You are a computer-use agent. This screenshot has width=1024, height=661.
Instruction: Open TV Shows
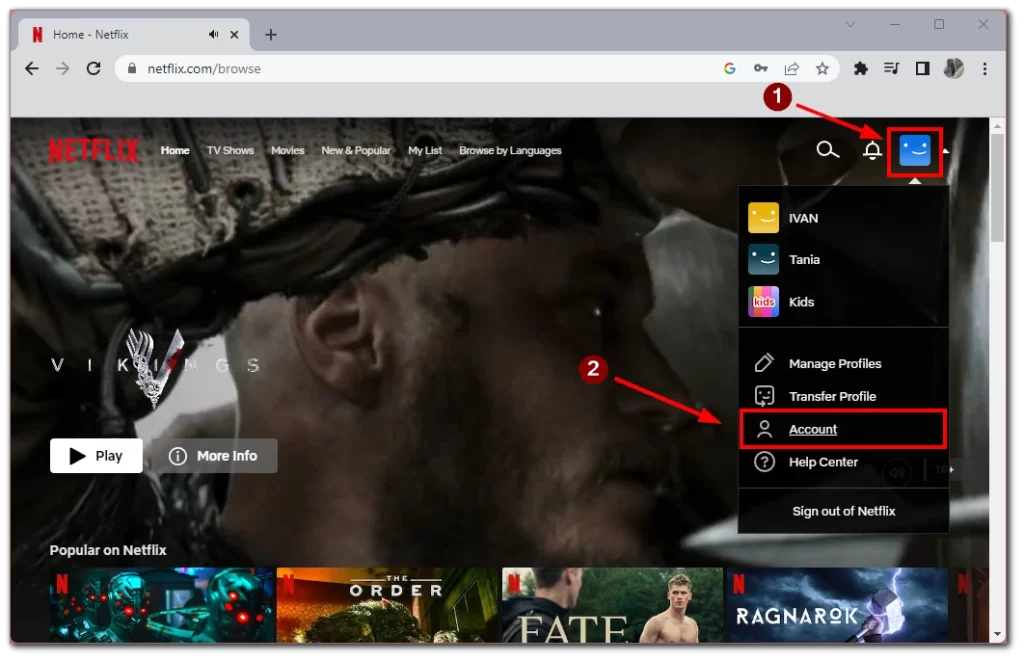pyautogui.click(x=230, y=150)
